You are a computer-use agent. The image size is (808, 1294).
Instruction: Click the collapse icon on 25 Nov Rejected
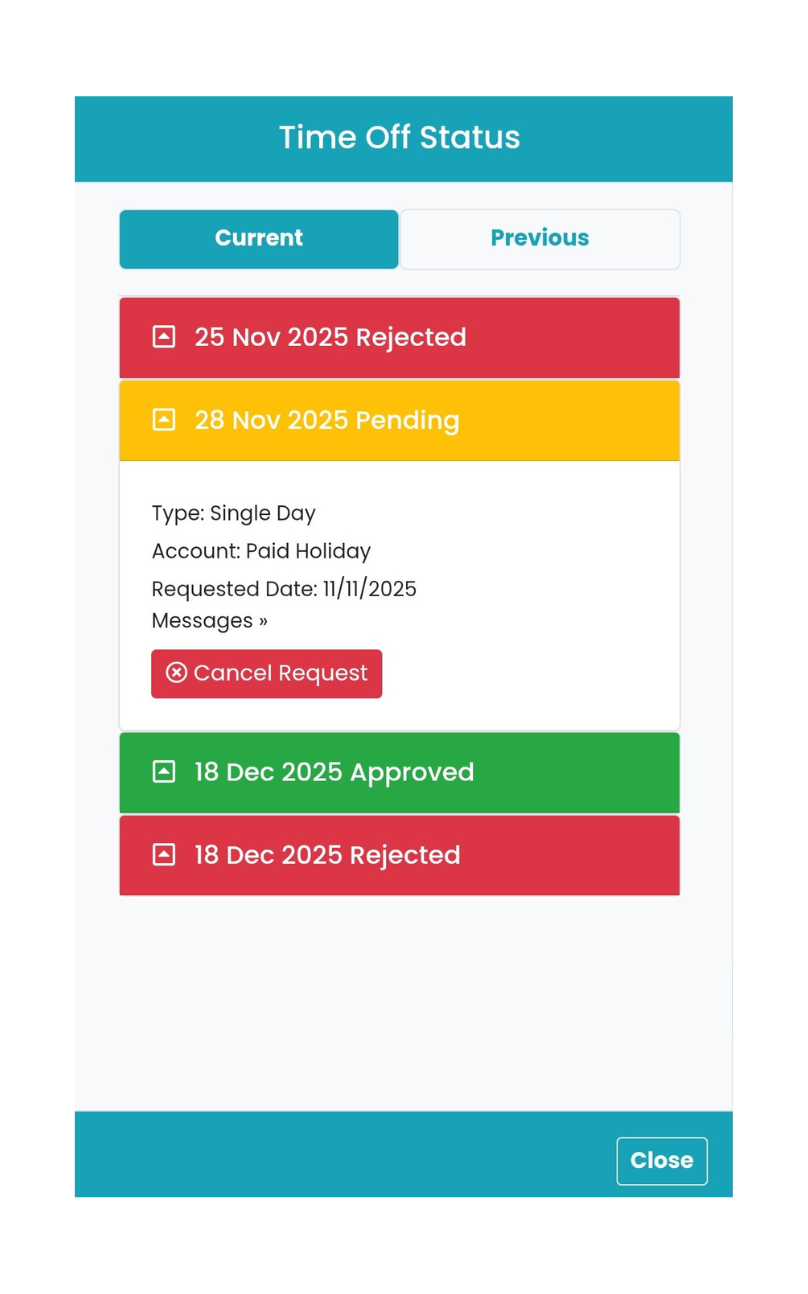point(163,337)
